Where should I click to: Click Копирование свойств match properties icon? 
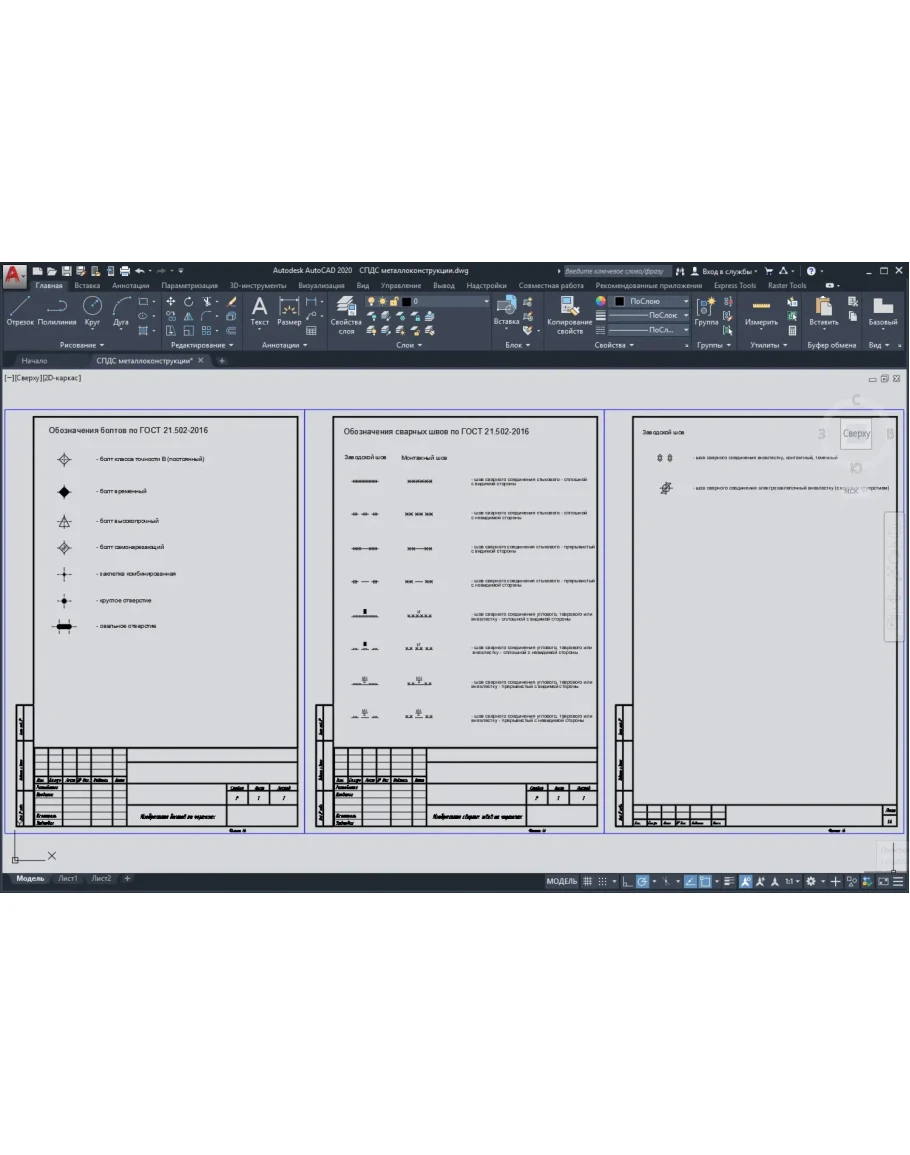570,313
